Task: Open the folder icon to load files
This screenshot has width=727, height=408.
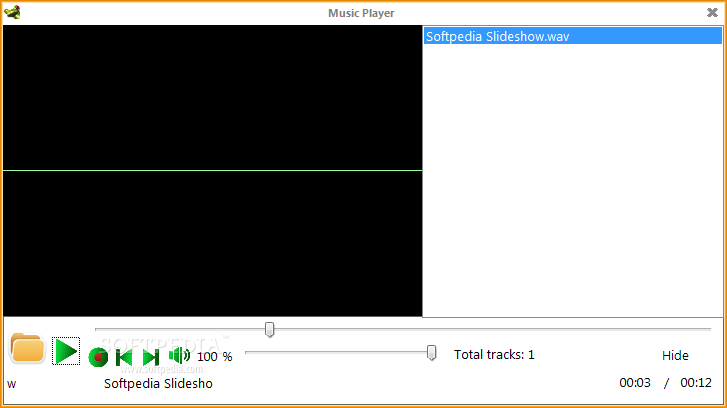Action: tap(27, 348)
